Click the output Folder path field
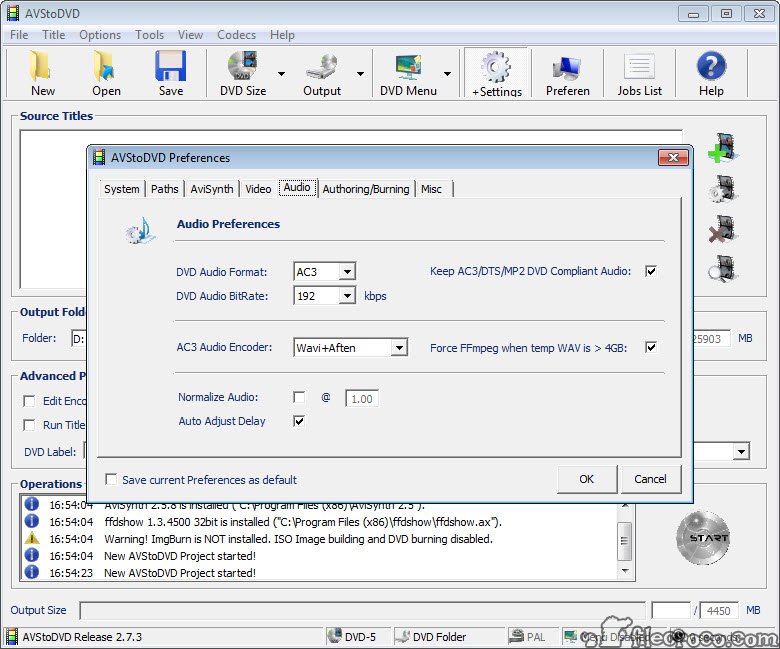 [x=79, y=339]
